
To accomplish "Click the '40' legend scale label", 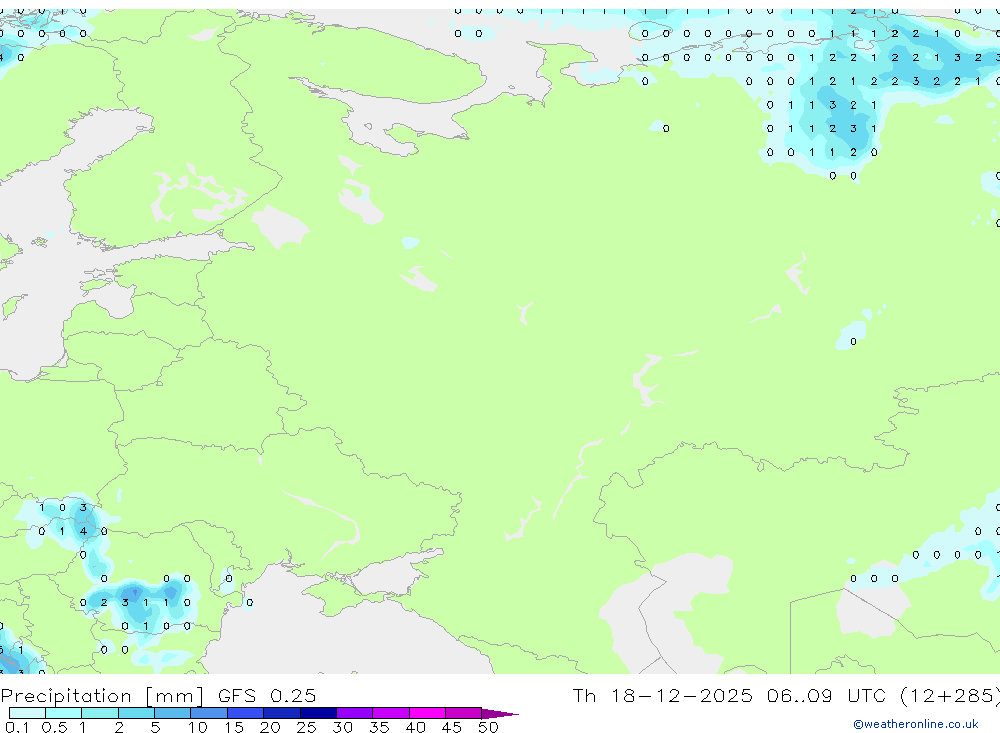I will click(416, 727).
